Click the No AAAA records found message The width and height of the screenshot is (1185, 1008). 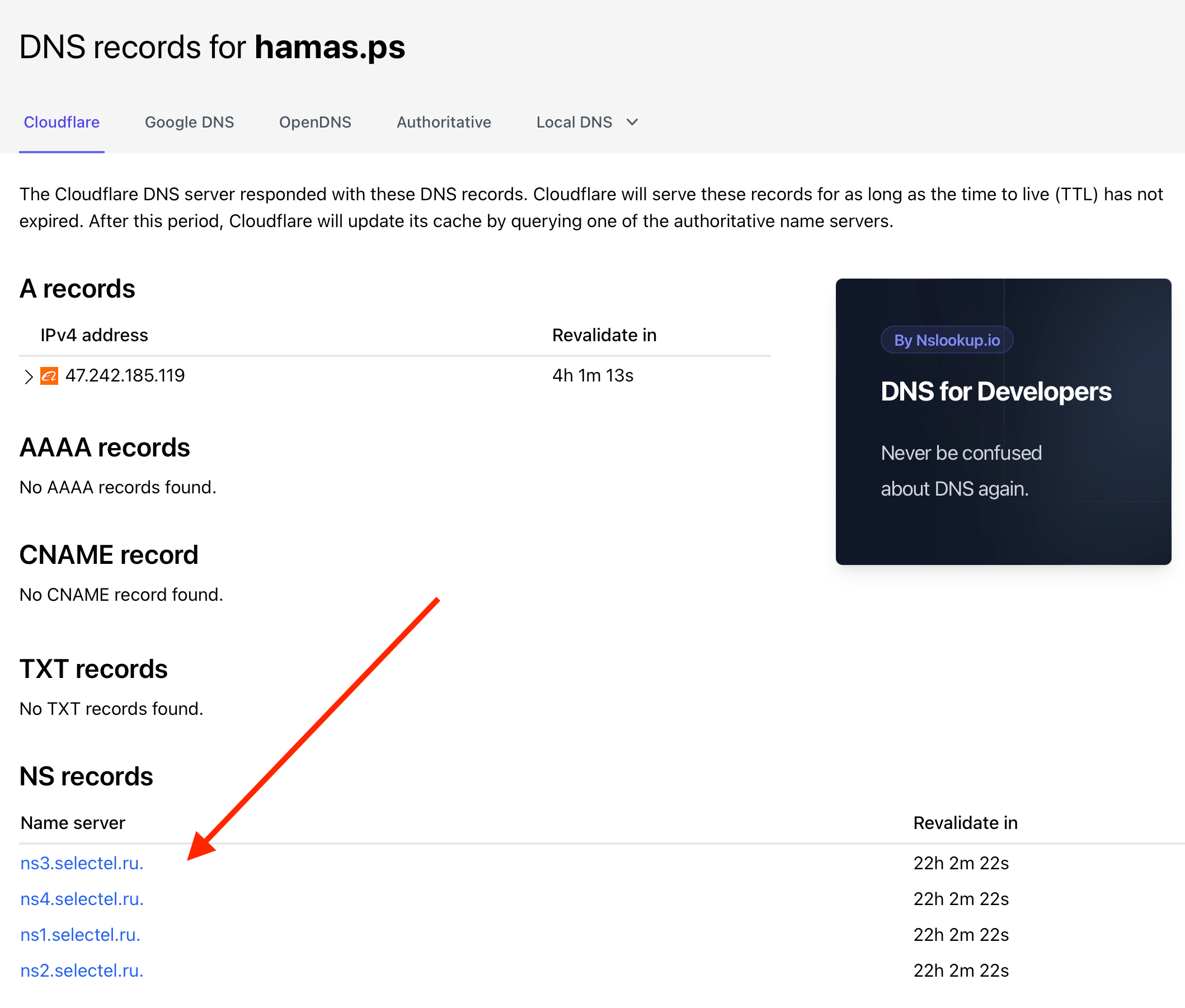coord(117,487)
